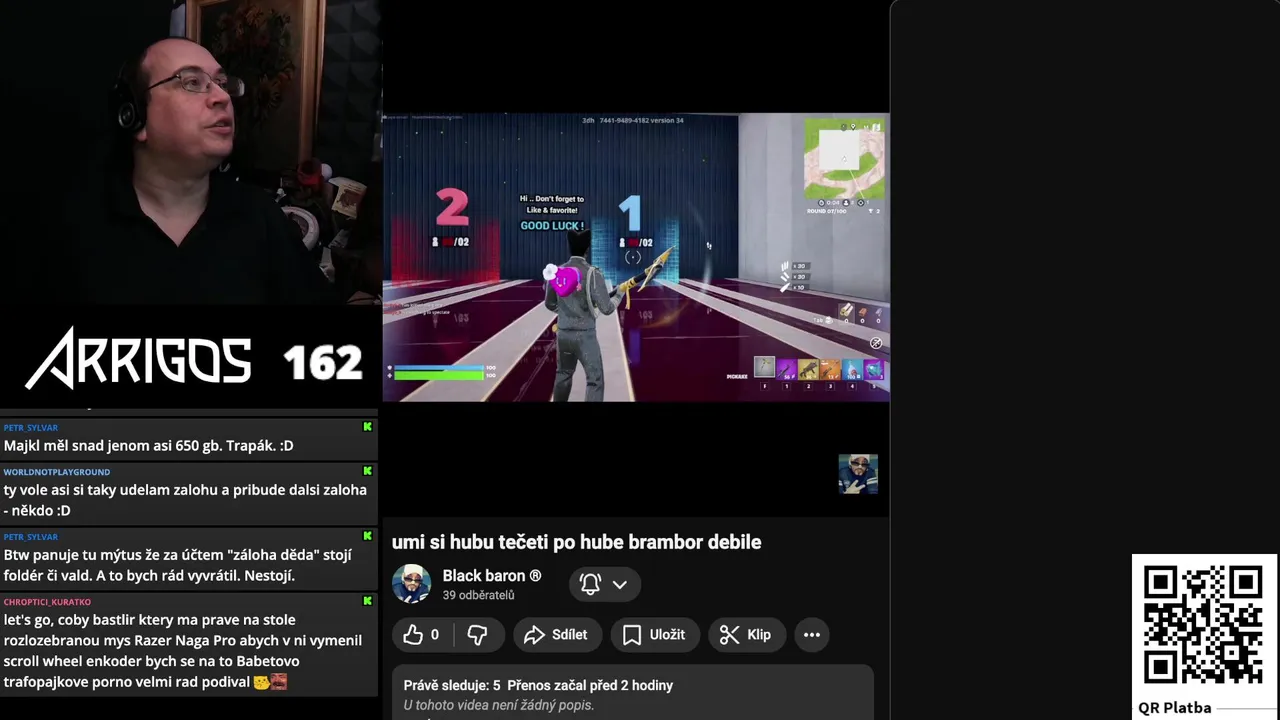Click the QR Platba code image
The height and width of the screenshot is (720, 1280).
(1204, 626)
